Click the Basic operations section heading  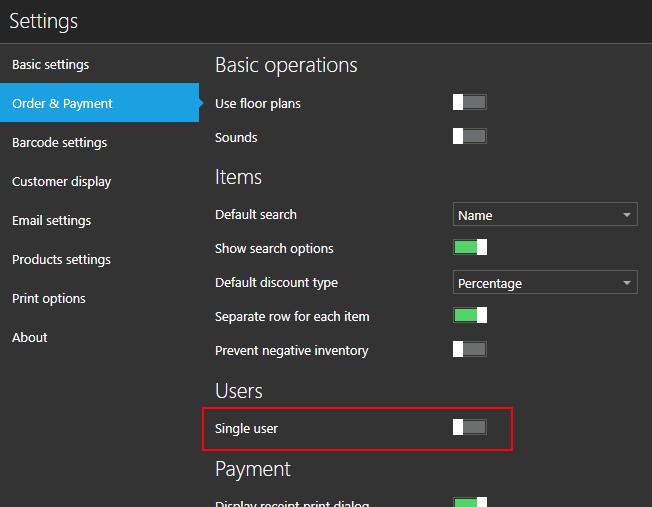pos(286,66)
